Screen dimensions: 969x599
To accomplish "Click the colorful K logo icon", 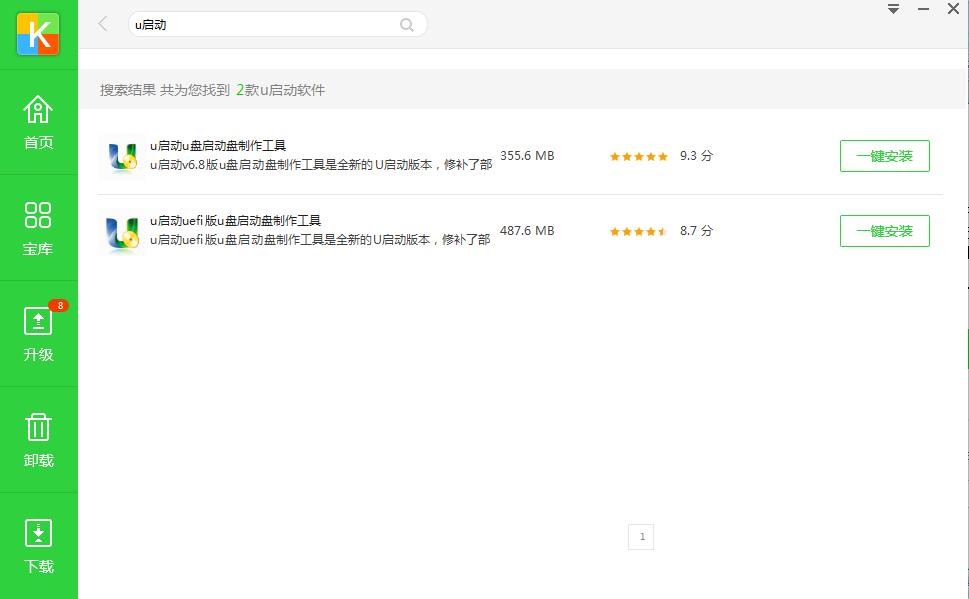I will [38, 34].
